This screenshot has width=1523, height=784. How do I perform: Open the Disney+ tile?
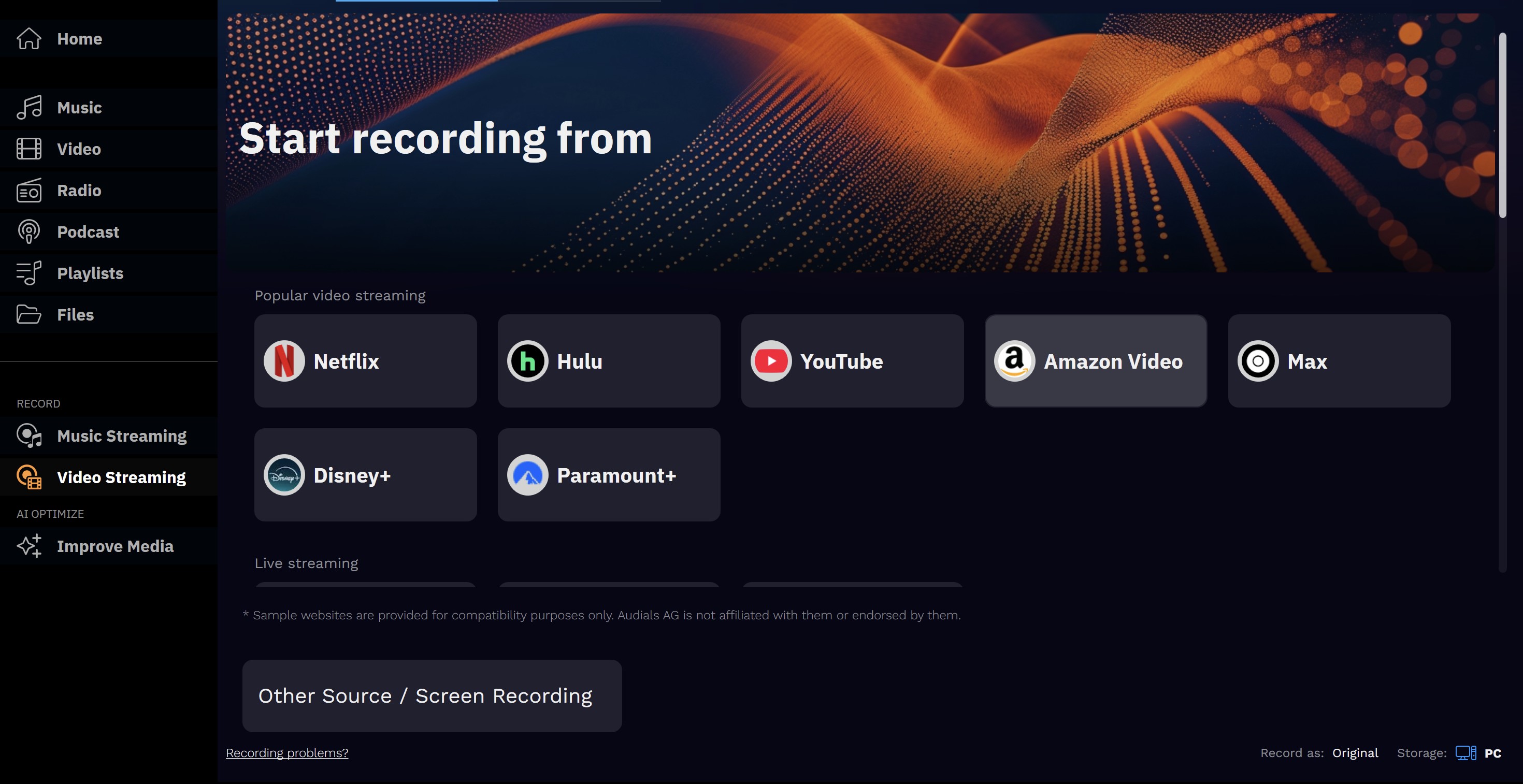coord(365,475)
